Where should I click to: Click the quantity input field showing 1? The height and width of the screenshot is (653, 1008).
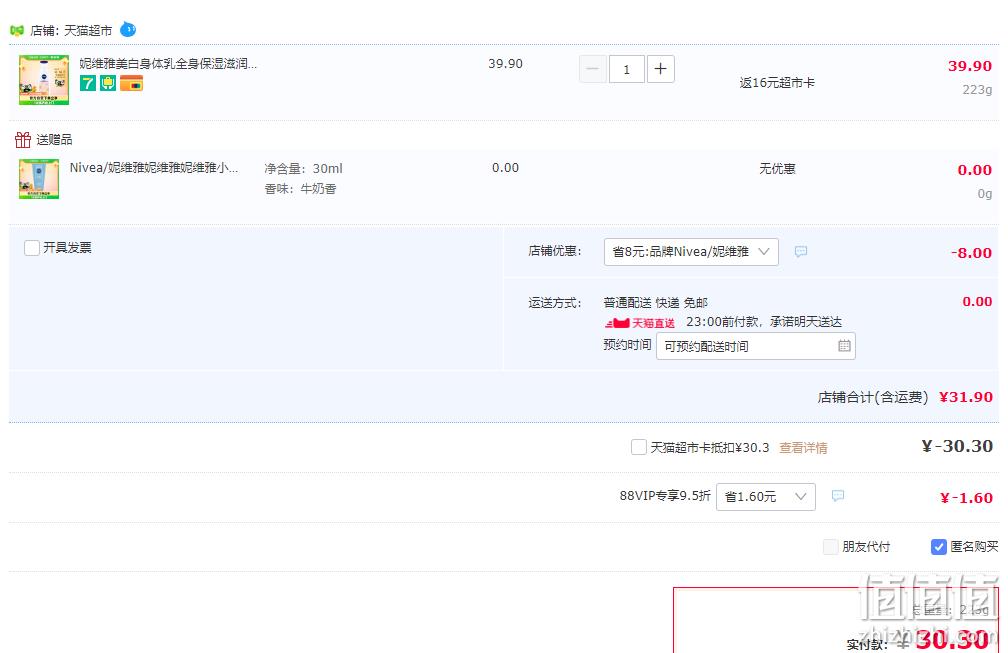(x=626, y=69)
